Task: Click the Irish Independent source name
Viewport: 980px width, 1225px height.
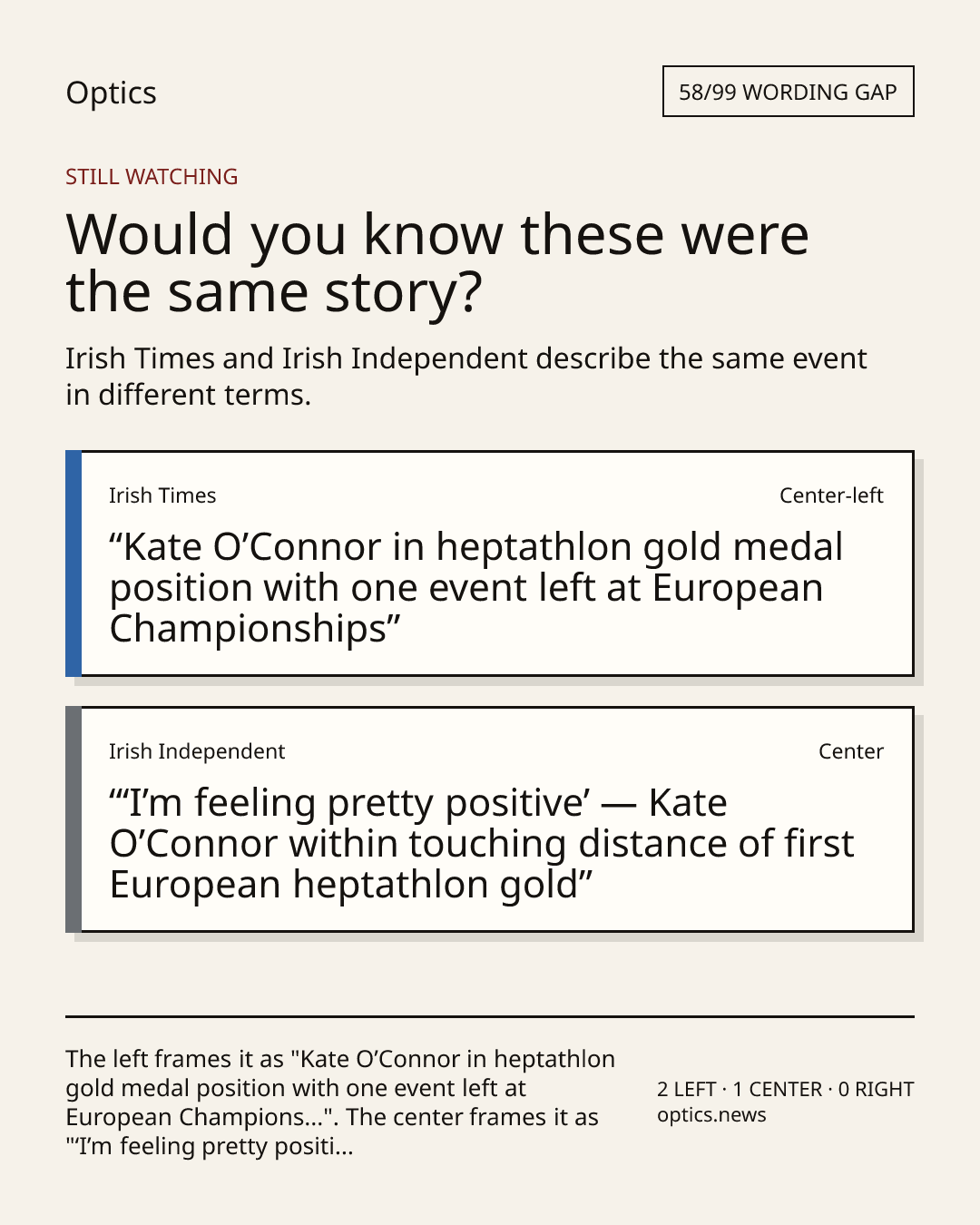Action: (x=197, y=751)
